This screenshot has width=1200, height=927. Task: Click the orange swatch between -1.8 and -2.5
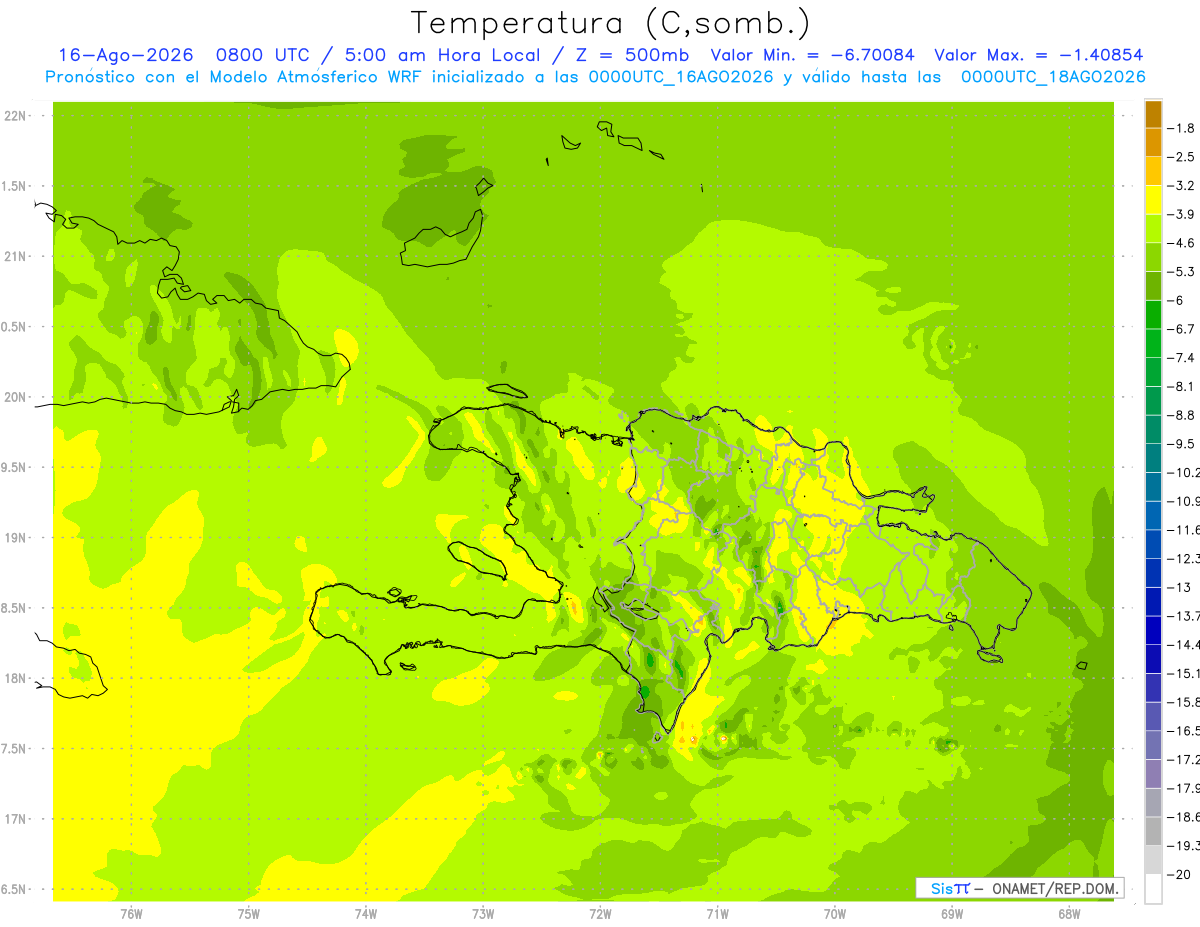coord(1153,143)
